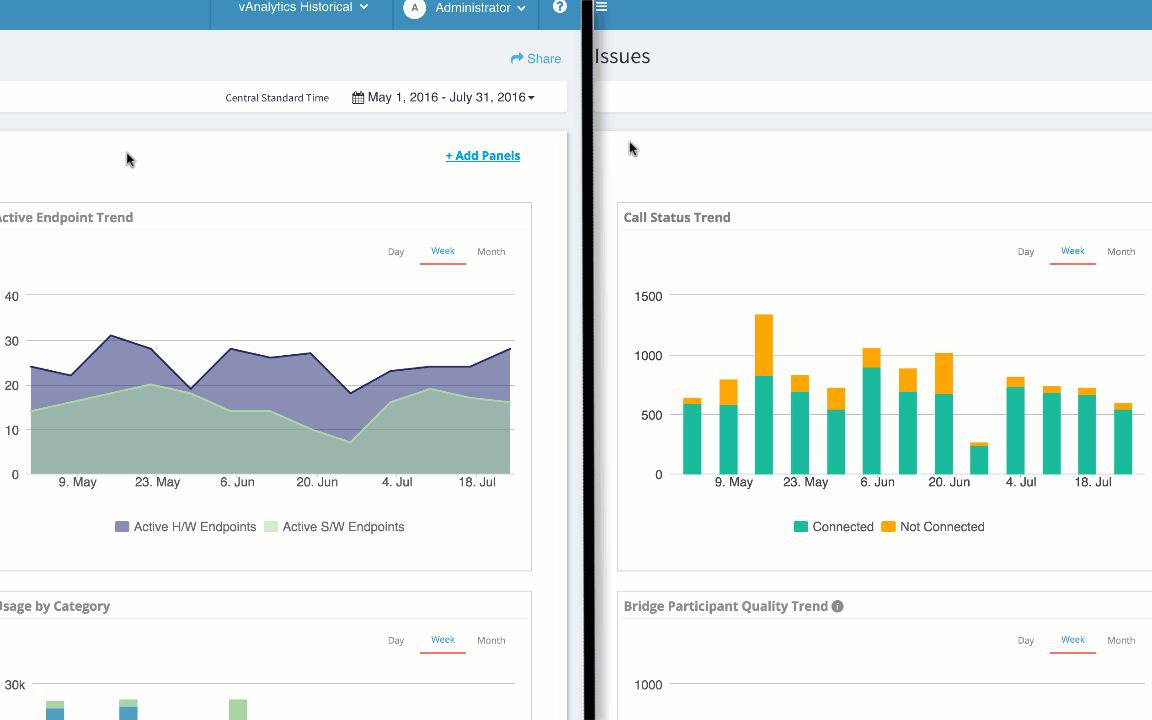Switch Bridge Participant Quality Trend to Day
1152x720 pixels.
pyautogui.click(x=1026, y=640)
